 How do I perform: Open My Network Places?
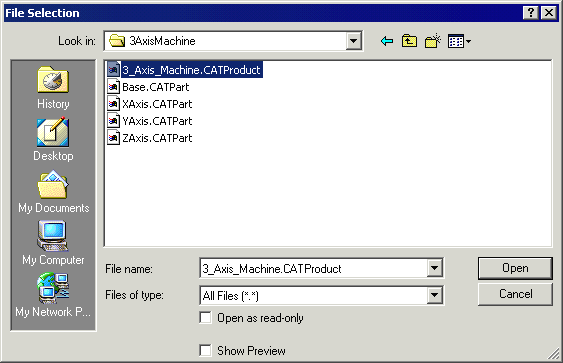click(53, 295)
